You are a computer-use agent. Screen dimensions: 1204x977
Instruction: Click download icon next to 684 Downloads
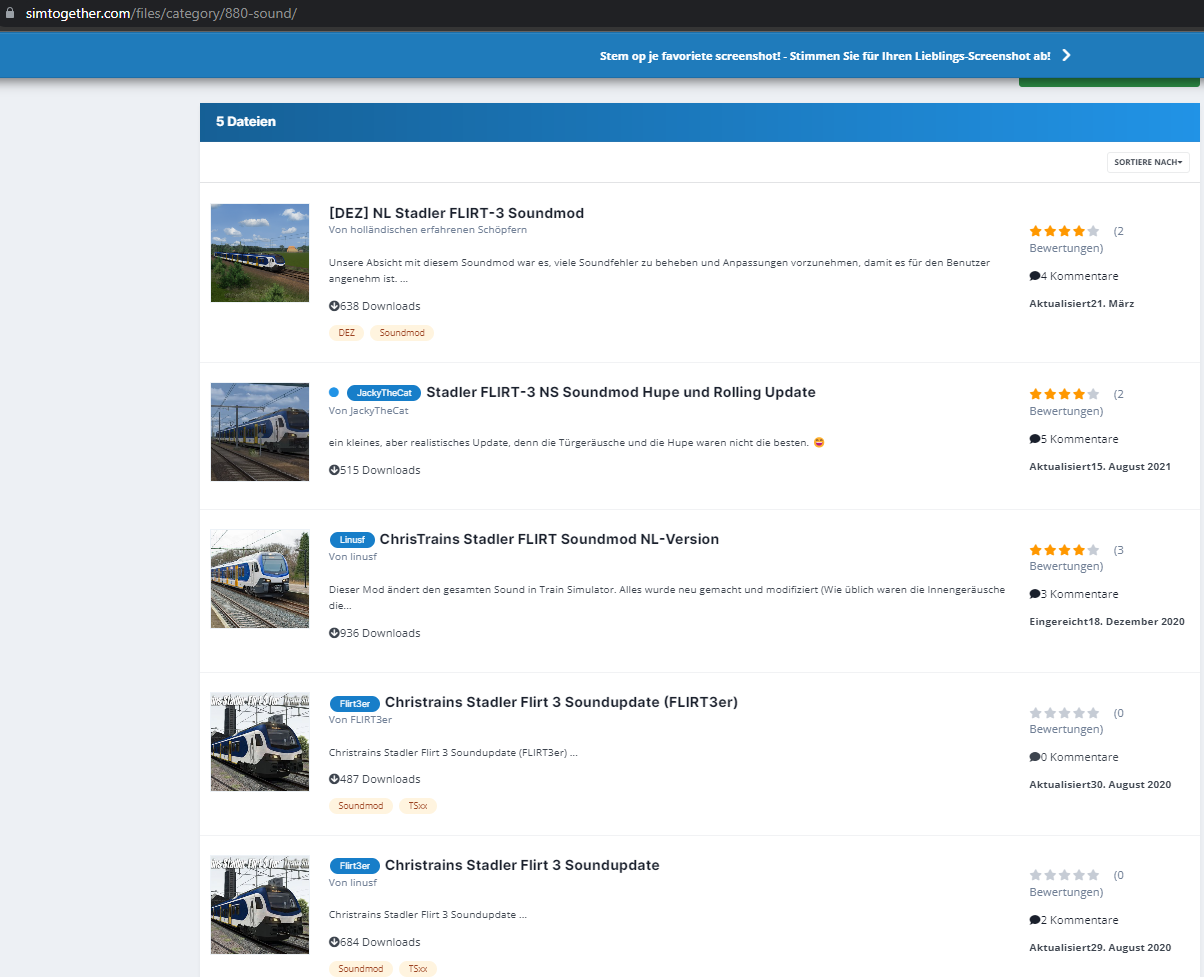[334, 942]
